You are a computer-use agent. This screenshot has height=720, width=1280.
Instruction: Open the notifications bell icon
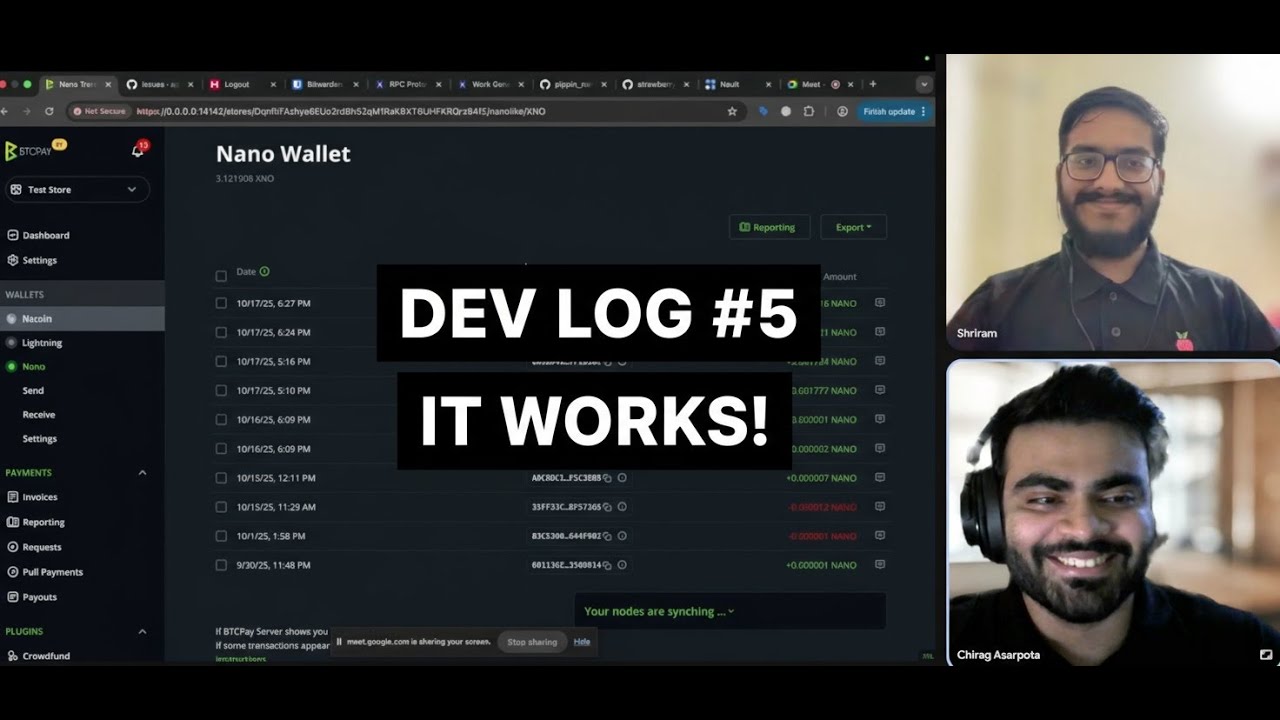click(x=138, y=151)
